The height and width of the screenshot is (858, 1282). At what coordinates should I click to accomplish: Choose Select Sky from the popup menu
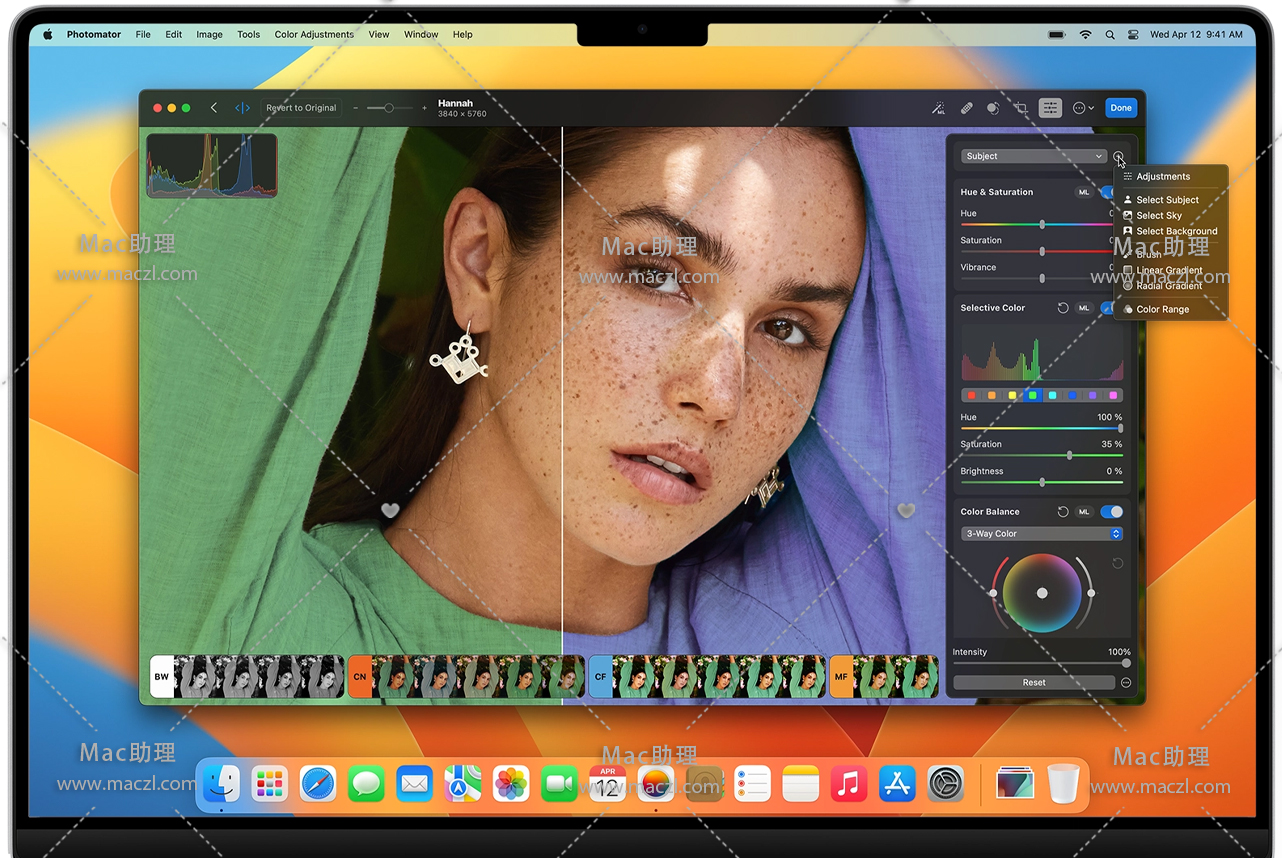tap(1159, 216)
